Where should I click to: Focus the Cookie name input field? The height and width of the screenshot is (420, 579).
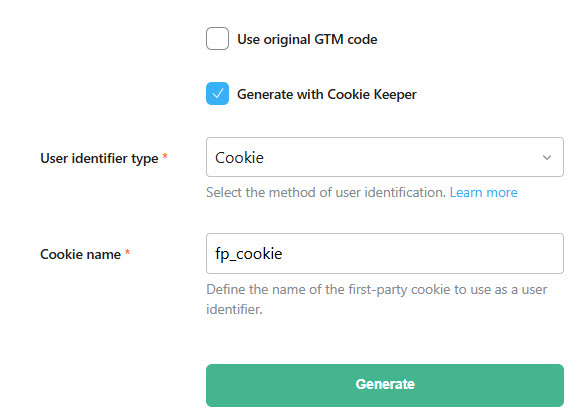tap(385, 253)
